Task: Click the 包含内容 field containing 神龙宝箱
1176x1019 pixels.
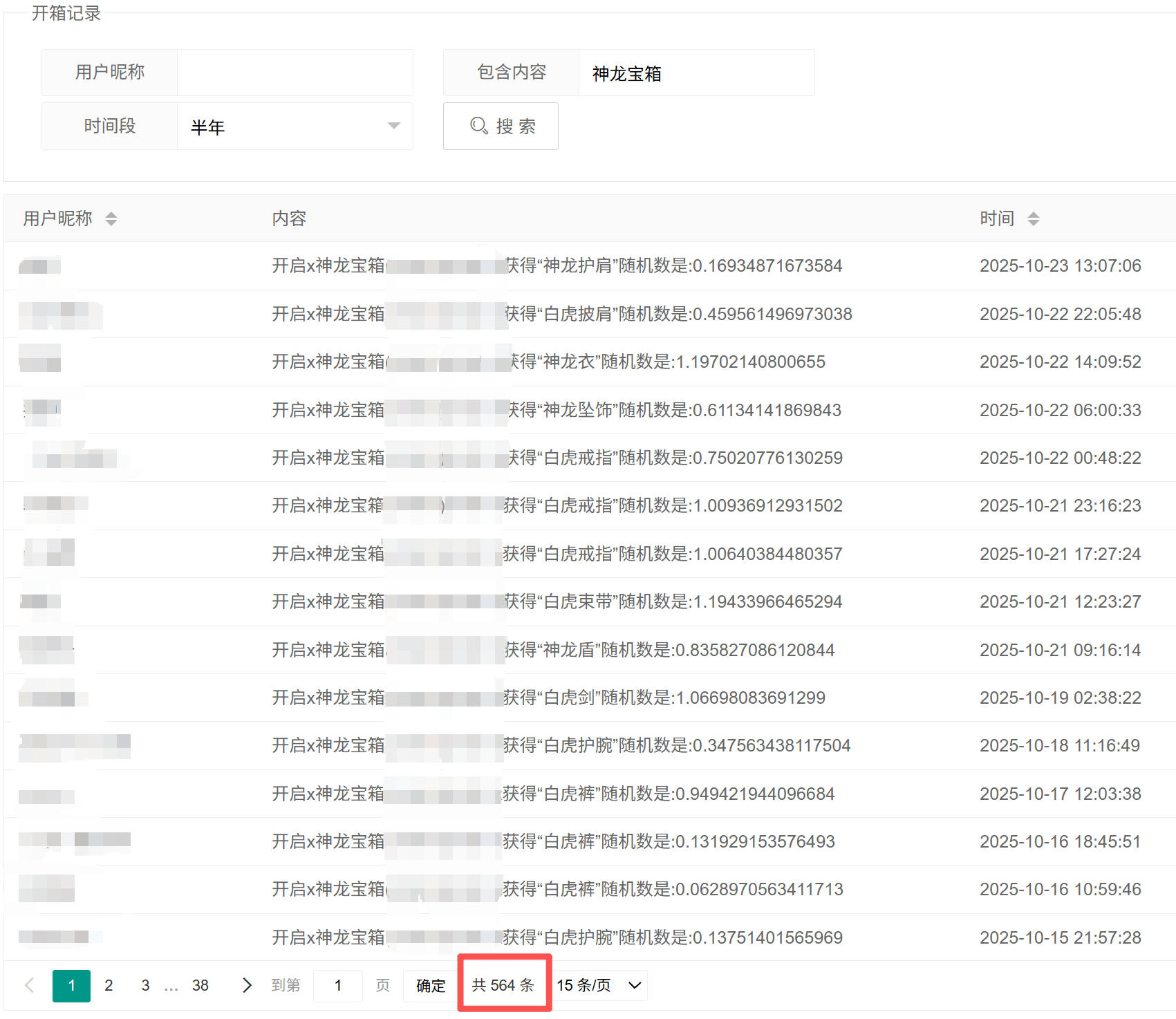Action: pyautogui.click(x=696, y=73)
